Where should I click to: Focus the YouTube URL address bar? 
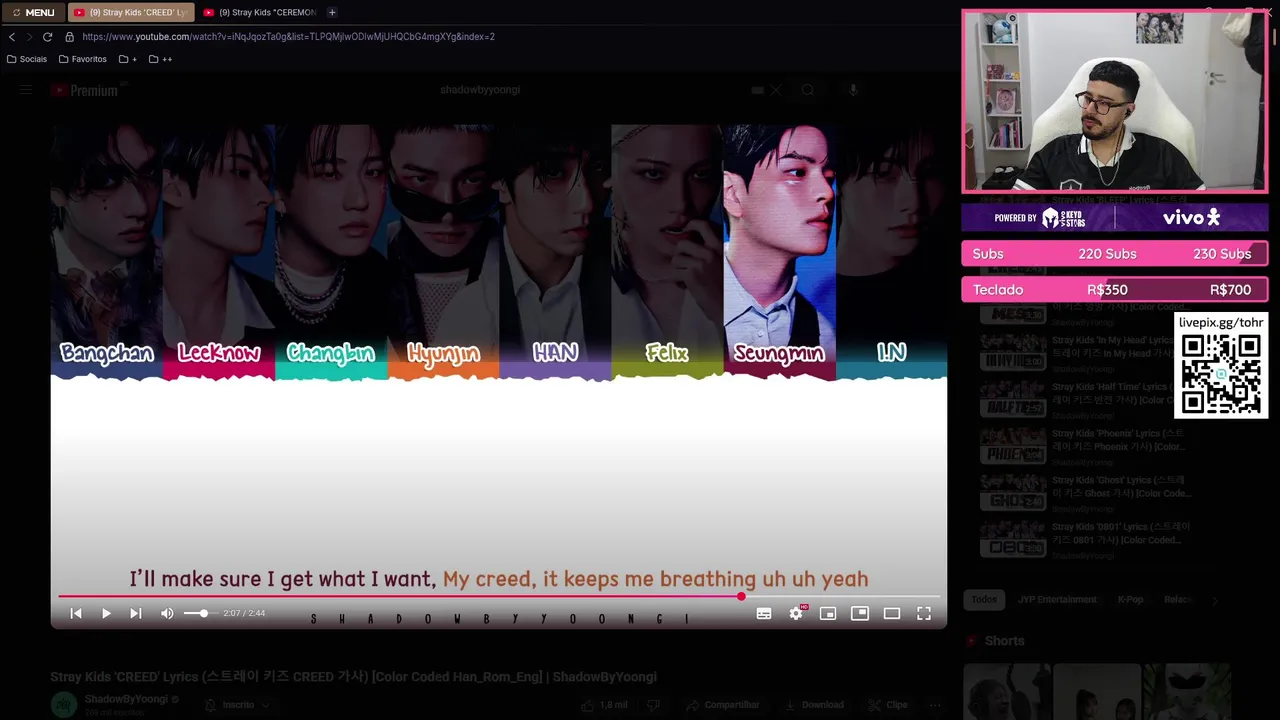pyautogui.click(x=288, y=37)
